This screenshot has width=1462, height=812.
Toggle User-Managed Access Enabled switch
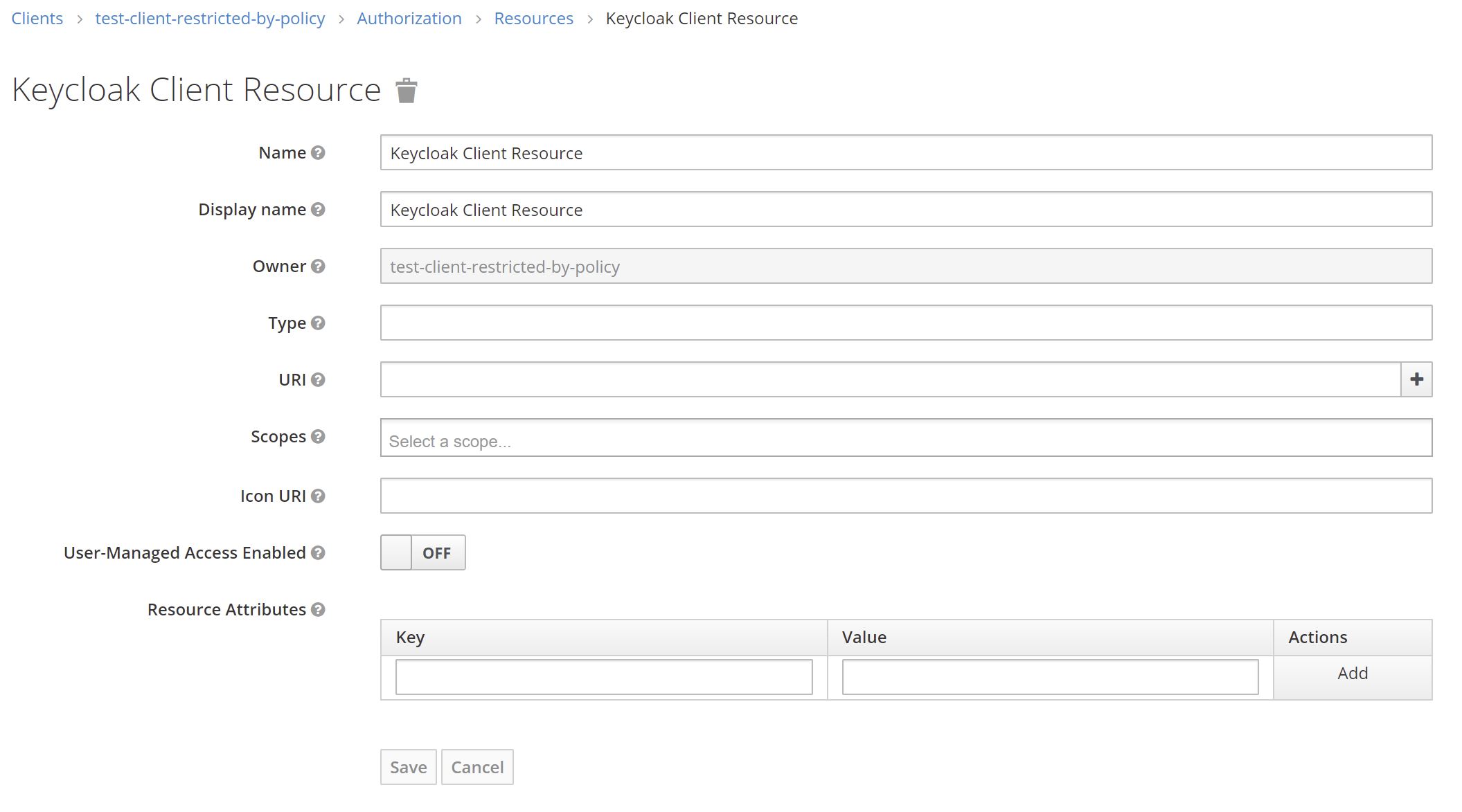click(x=422, y=552)
